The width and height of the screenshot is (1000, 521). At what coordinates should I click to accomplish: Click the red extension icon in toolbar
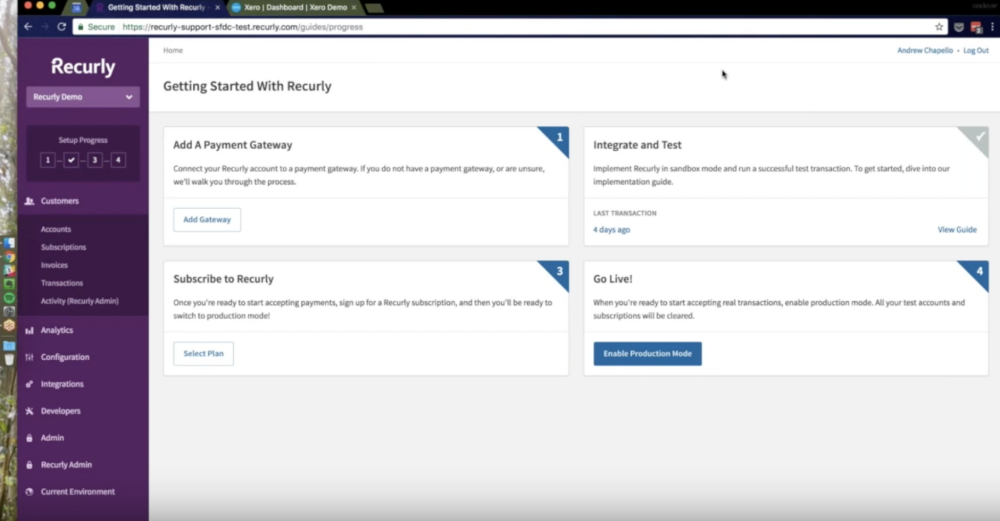pos(976,27)
